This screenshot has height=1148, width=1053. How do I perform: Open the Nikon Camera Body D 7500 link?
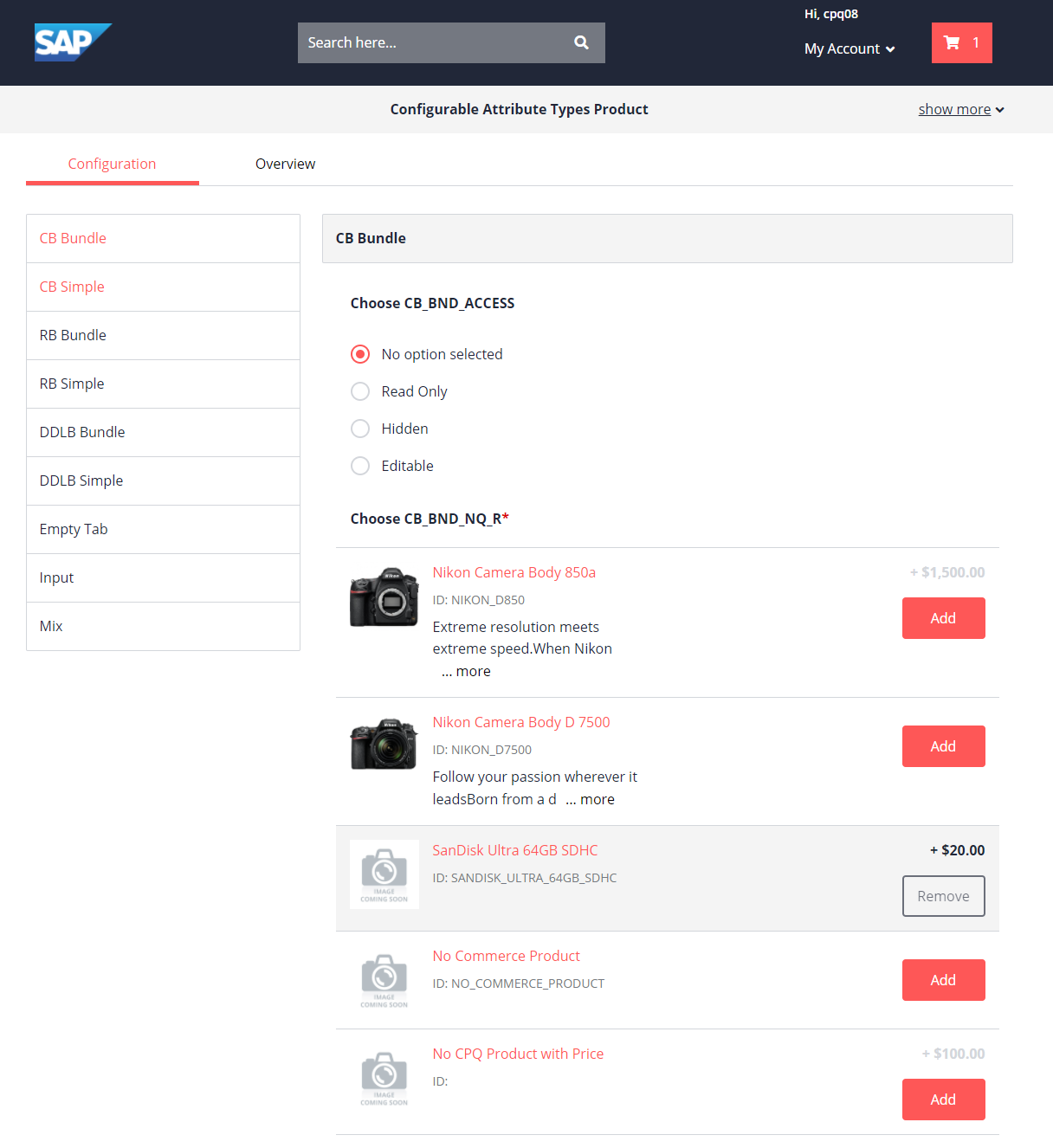click(520, 721)
